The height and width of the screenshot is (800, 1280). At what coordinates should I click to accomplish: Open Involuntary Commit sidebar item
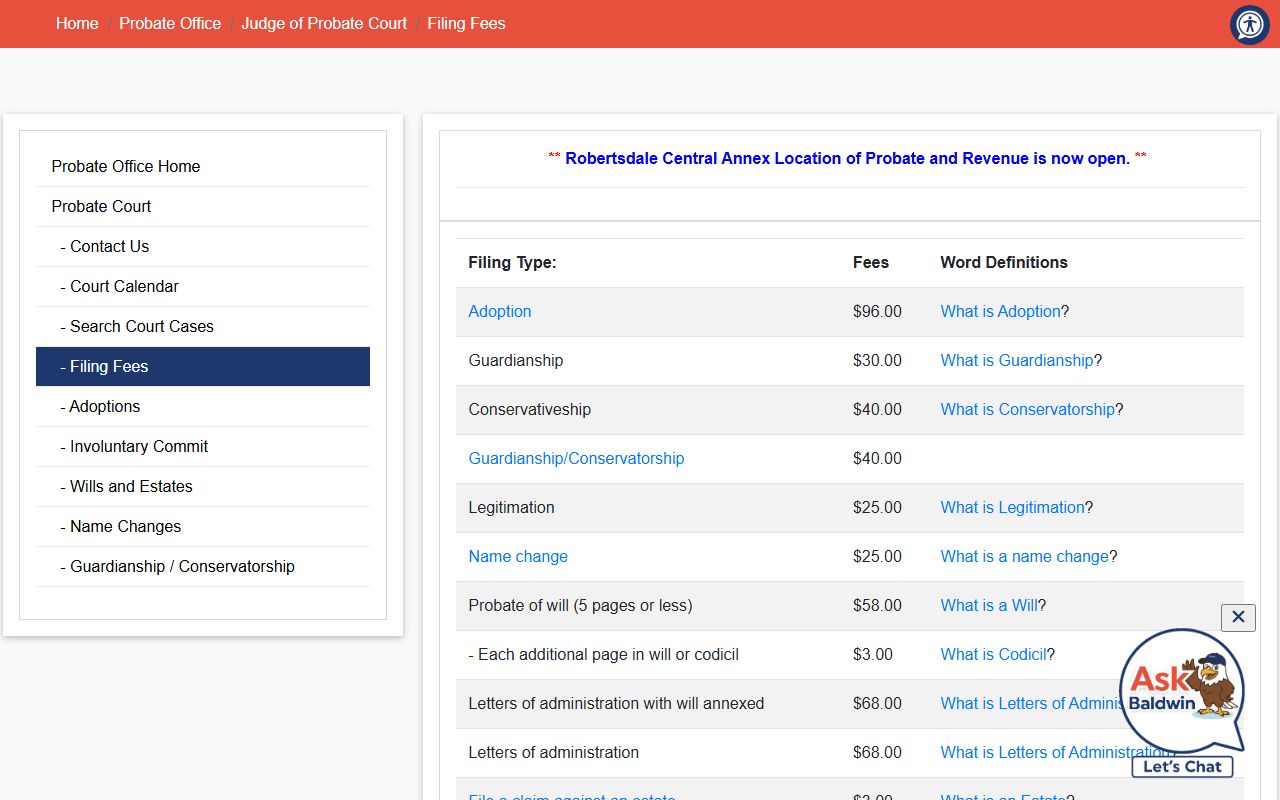click(203, 447)
